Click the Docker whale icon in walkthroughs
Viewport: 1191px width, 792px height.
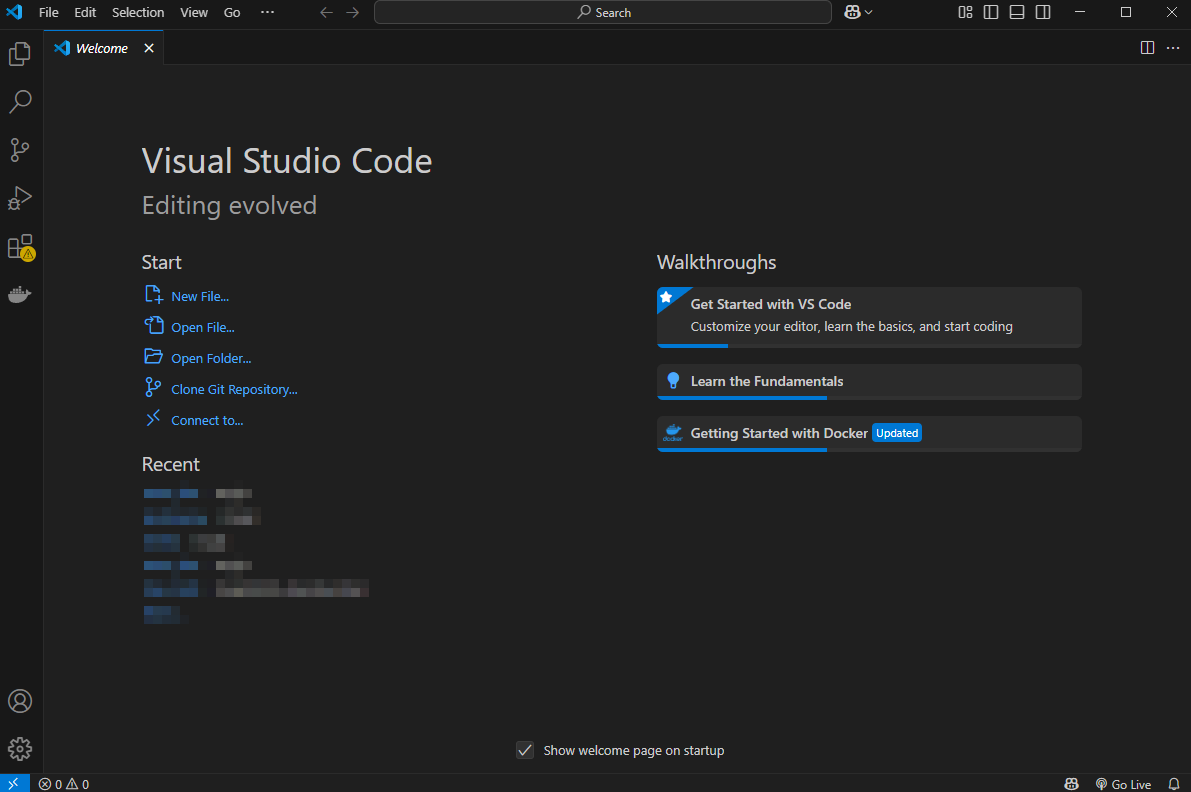(673, 433)
